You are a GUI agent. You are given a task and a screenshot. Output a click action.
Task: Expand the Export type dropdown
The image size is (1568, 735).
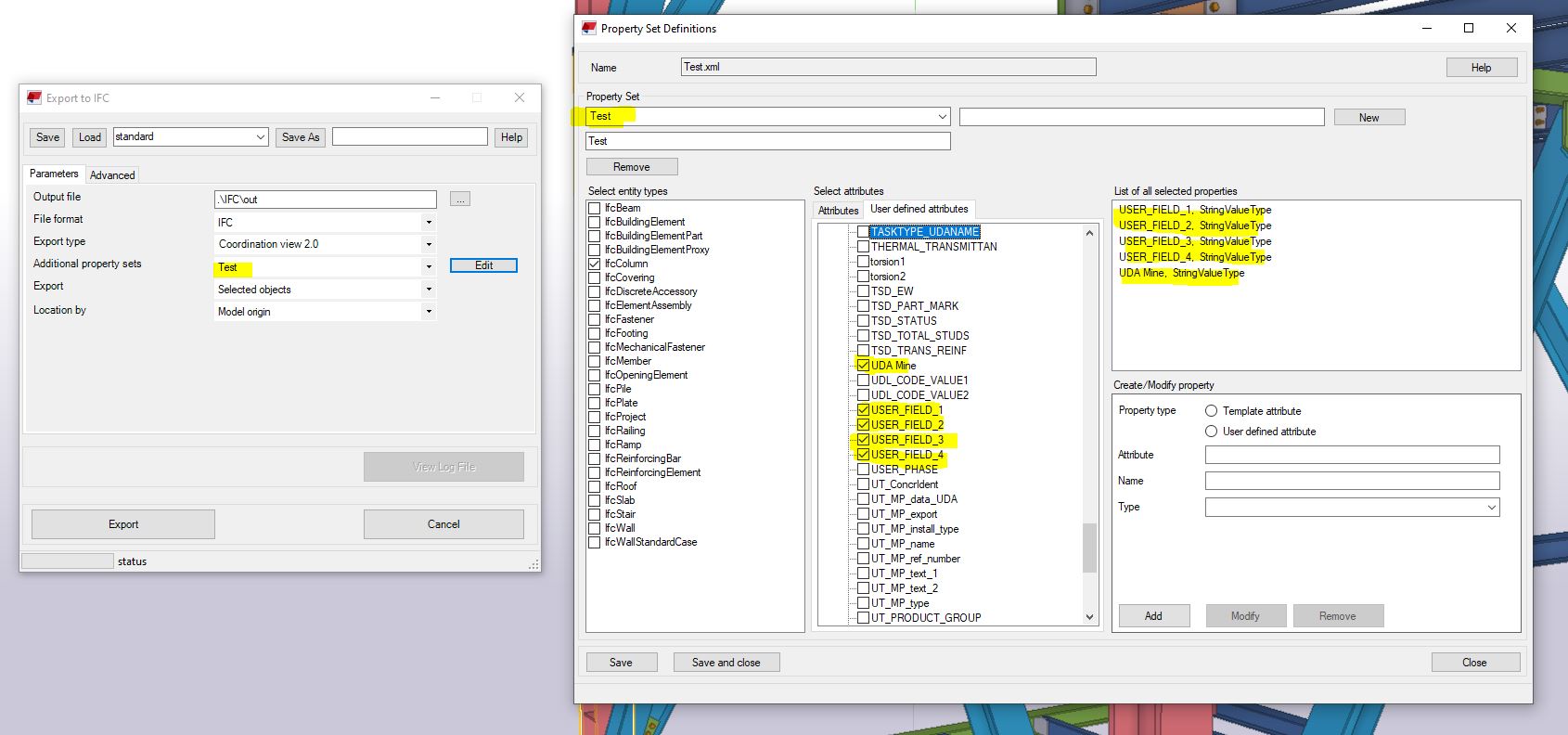[429, 245]
